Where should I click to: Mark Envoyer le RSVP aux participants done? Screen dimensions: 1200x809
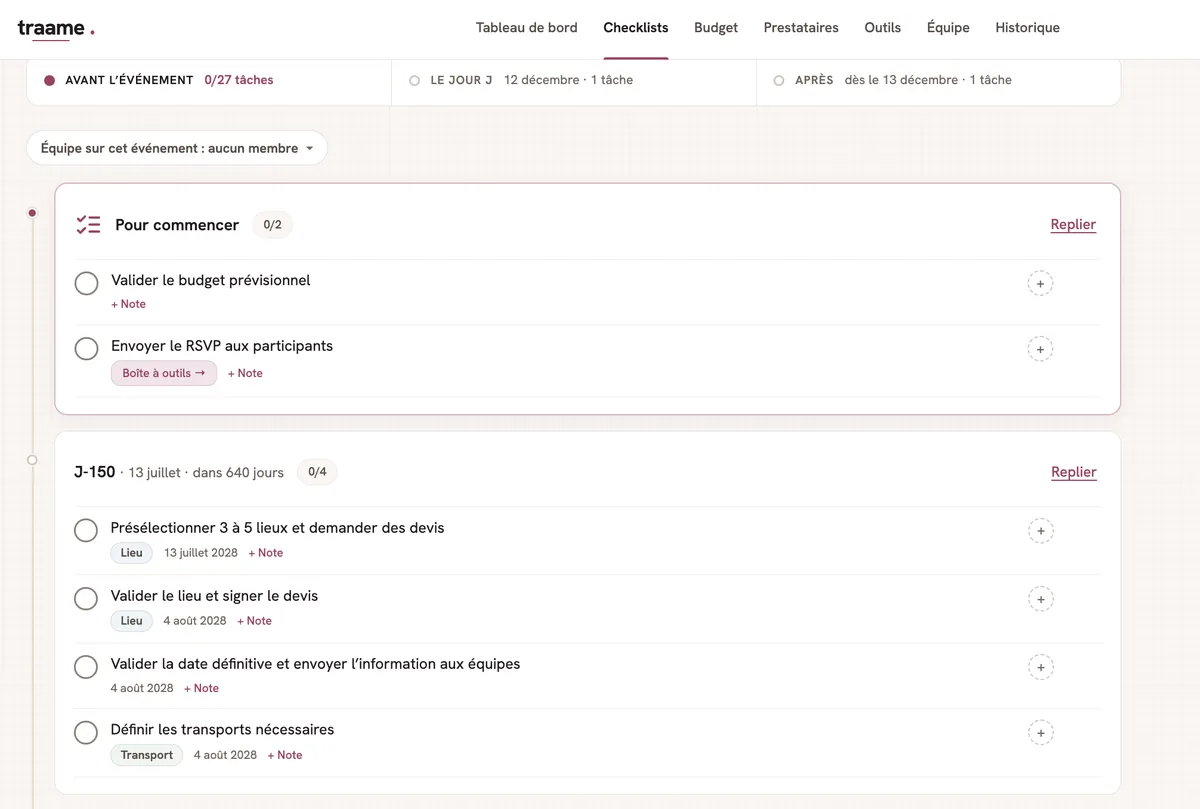point(87,348)
